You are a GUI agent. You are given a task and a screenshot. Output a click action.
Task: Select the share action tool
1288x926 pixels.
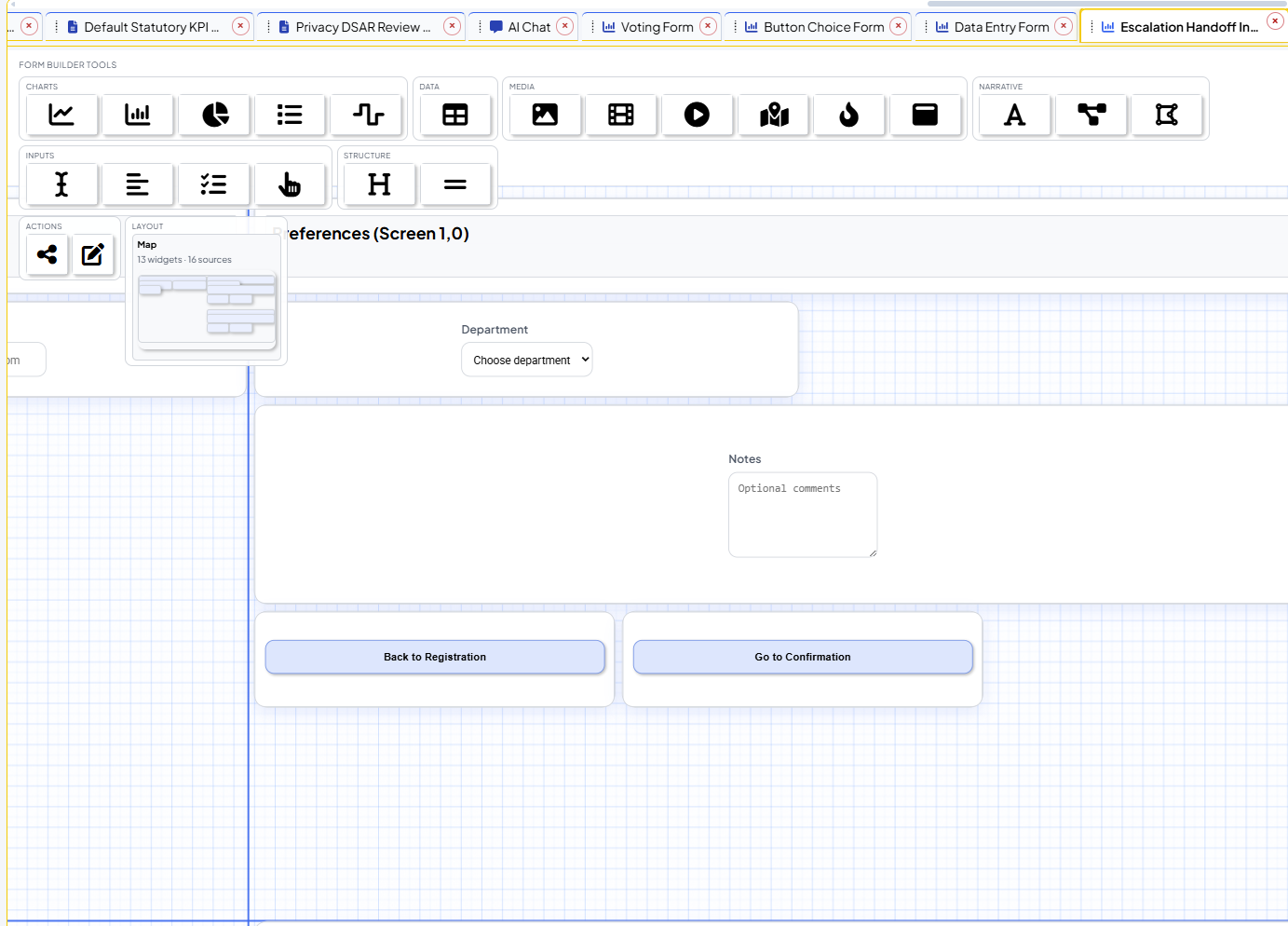(x=47, y=254)
